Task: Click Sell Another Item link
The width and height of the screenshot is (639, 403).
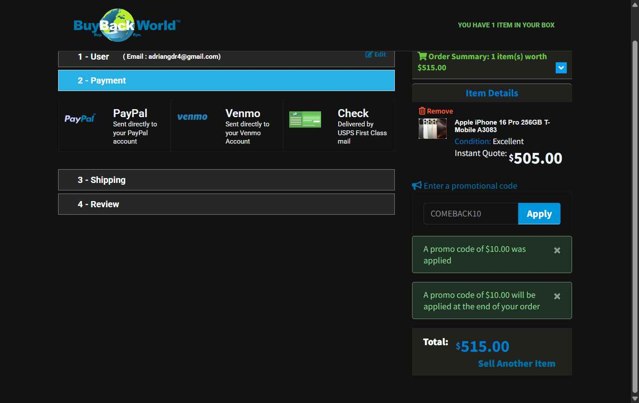Action: (516, 363)
